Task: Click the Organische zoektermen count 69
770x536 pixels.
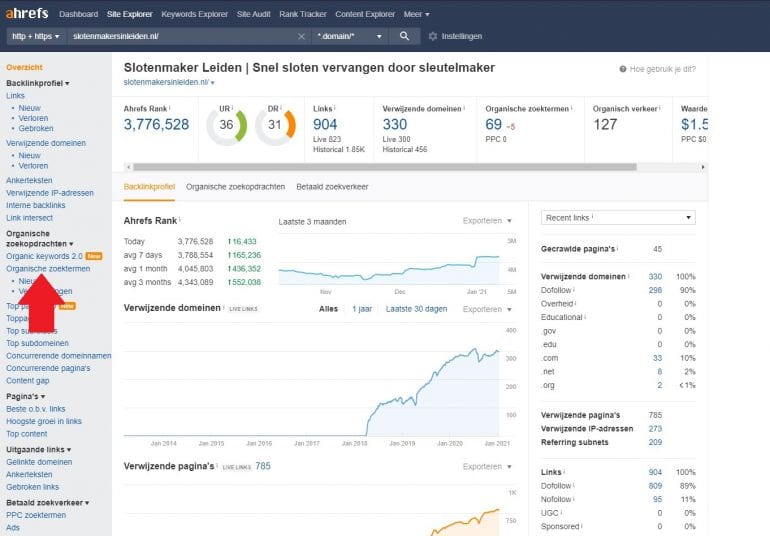Action: click(x=494, y=124)
